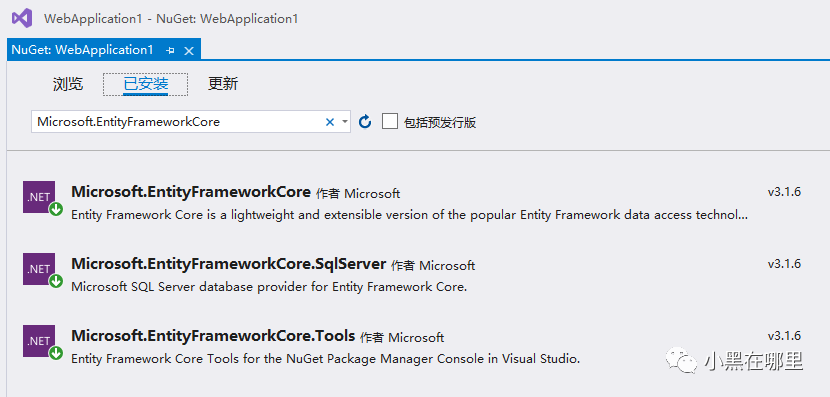
Task: Click the '作者 Microsoft' author text of the SqlServer package
Action: [x=433, y=266]
